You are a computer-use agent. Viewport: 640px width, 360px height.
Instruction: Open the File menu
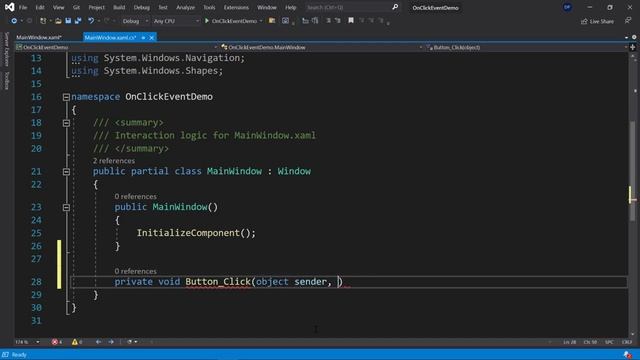coord(23,7)
